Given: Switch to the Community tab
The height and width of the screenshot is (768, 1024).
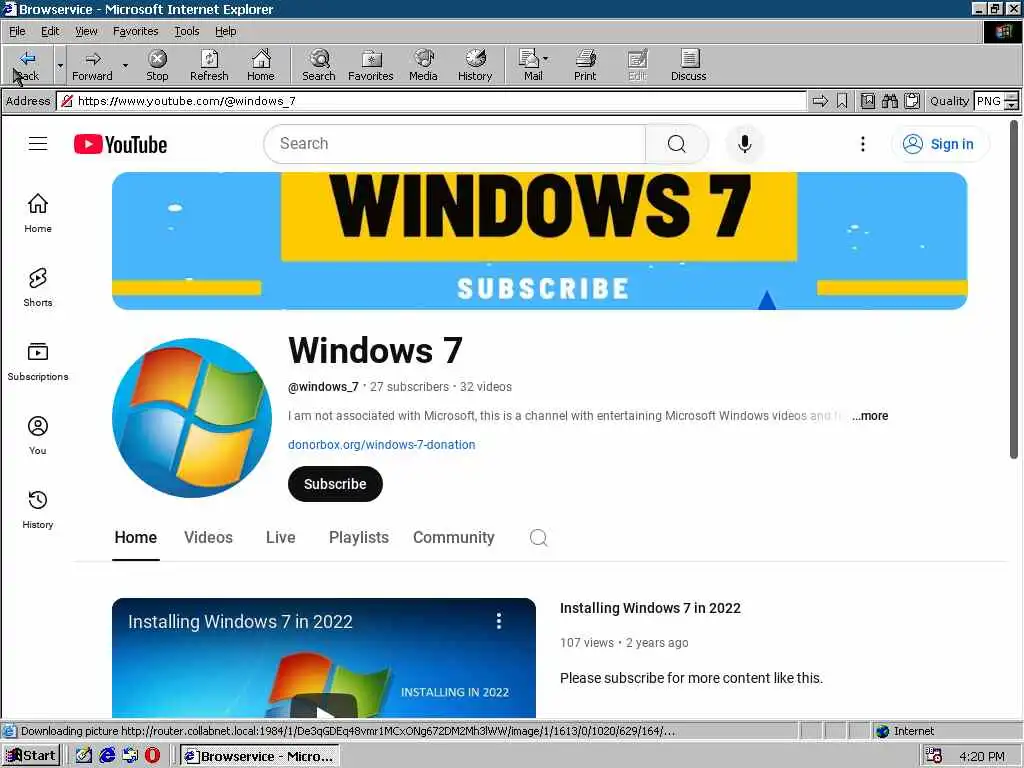Looking at the screenshot, I should [x=454, y=537].
